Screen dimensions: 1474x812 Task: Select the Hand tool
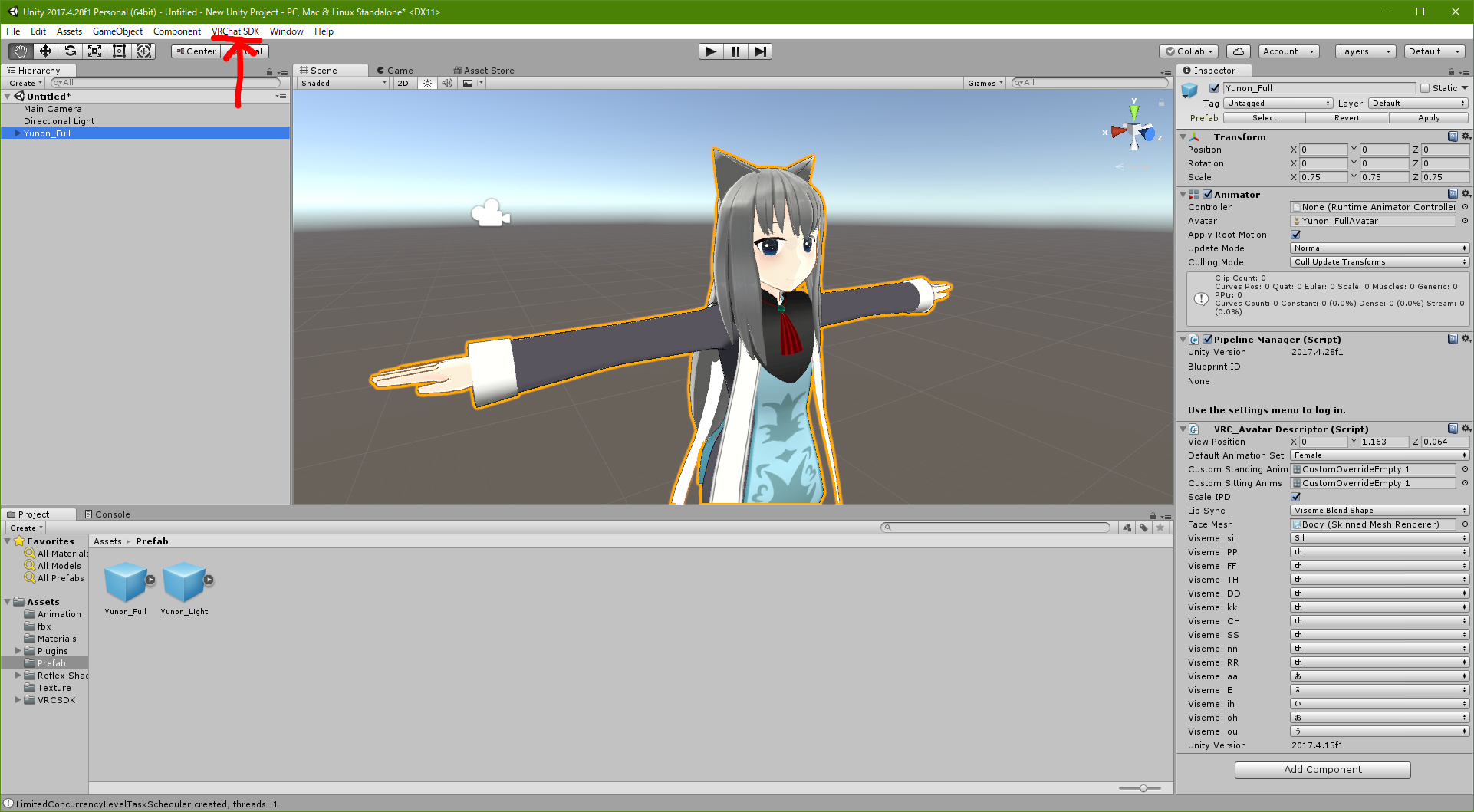(x=21, y=51)
